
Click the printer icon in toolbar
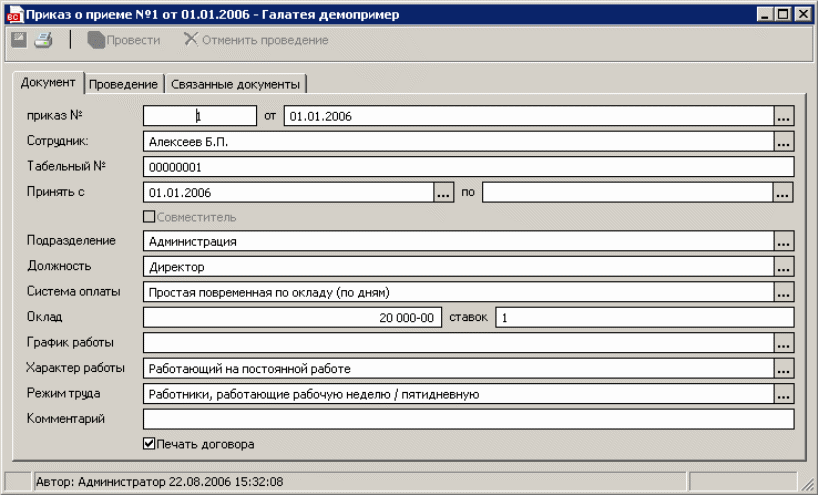point(43,40)
